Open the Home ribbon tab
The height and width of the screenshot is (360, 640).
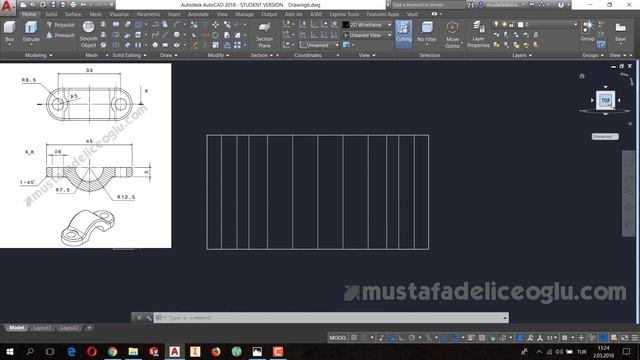(x=29, y=14)
